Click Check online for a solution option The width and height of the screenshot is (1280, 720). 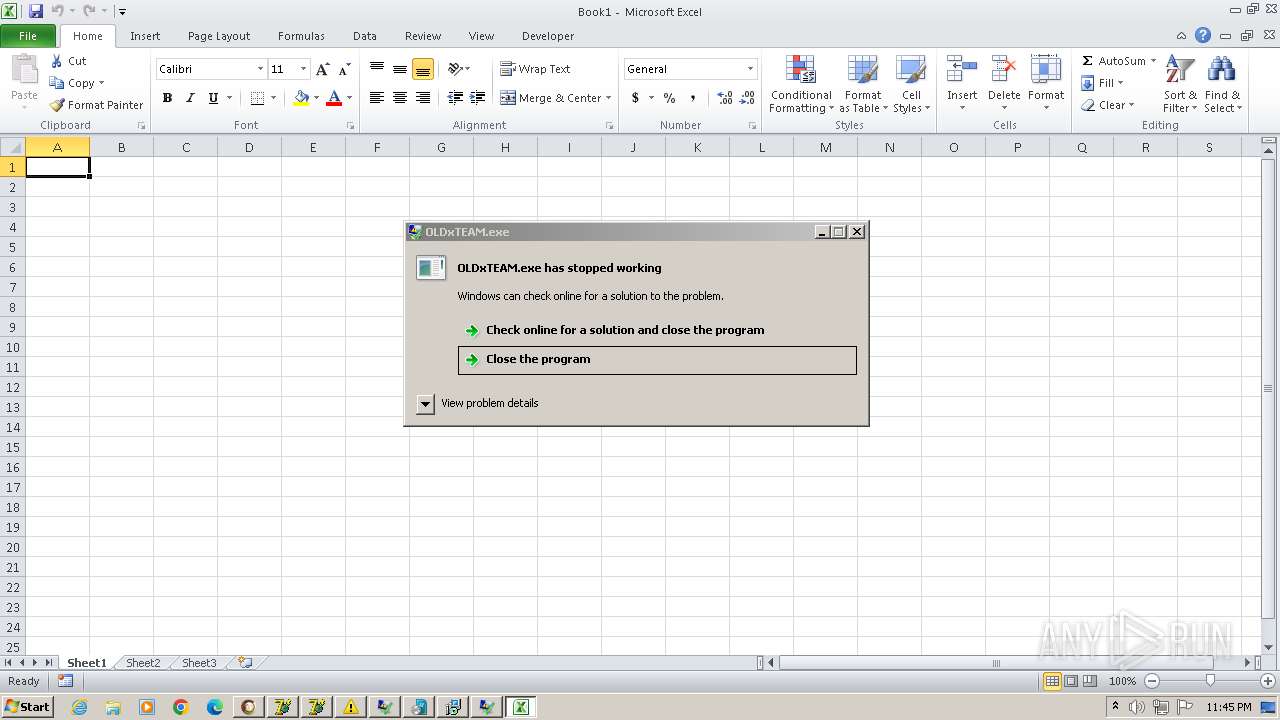[657, 330]
